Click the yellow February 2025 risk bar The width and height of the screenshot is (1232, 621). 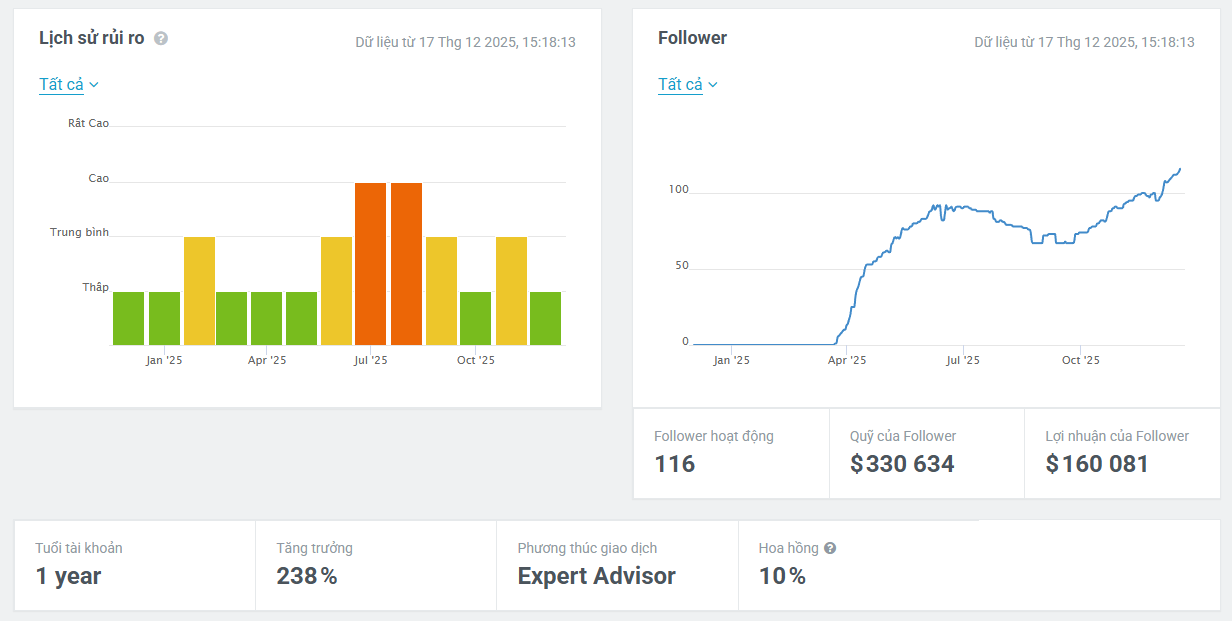click(199, 291)
